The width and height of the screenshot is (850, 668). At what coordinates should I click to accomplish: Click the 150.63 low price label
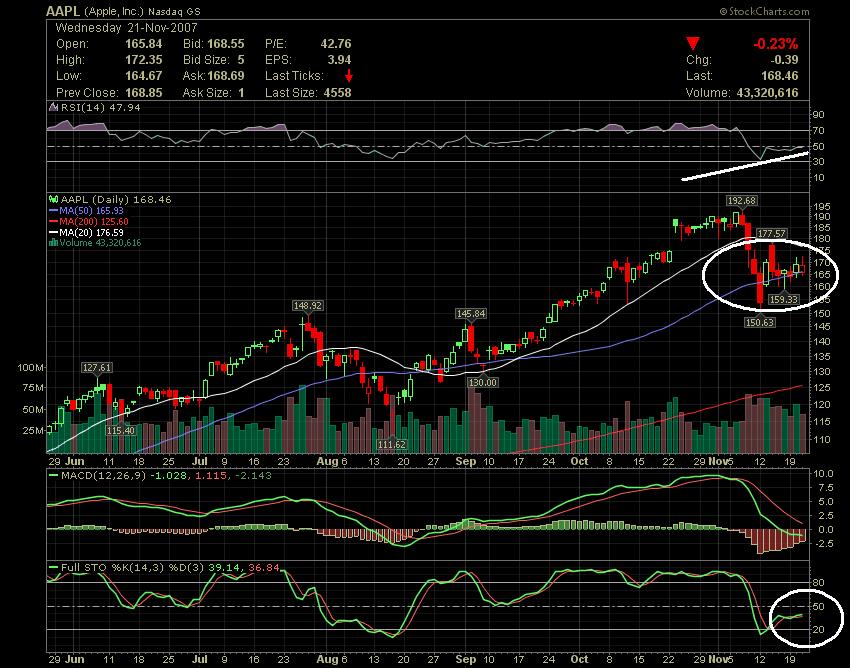coord(760,322)
